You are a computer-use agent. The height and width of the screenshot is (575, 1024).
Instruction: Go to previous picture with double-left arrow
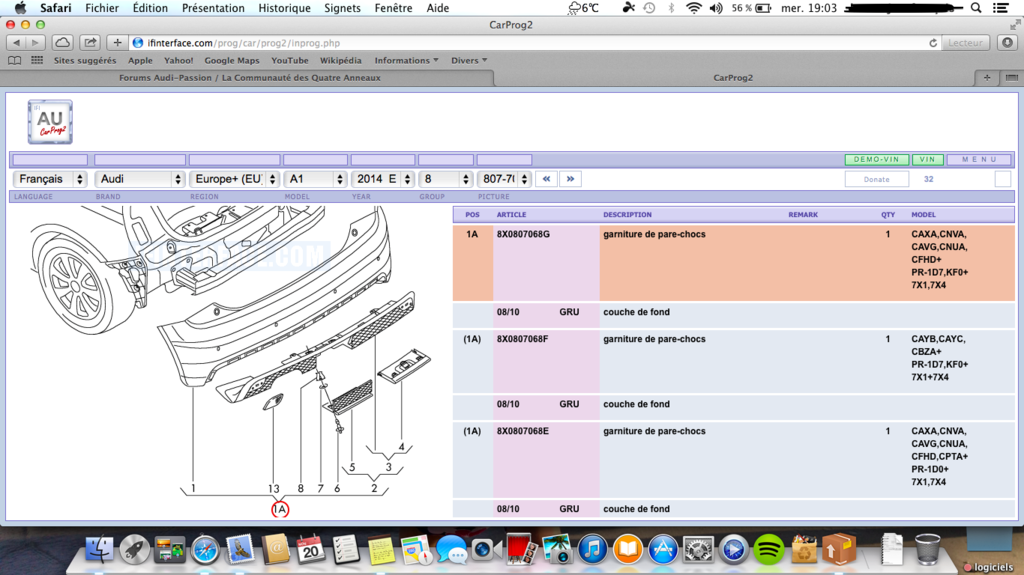(546, 179)
